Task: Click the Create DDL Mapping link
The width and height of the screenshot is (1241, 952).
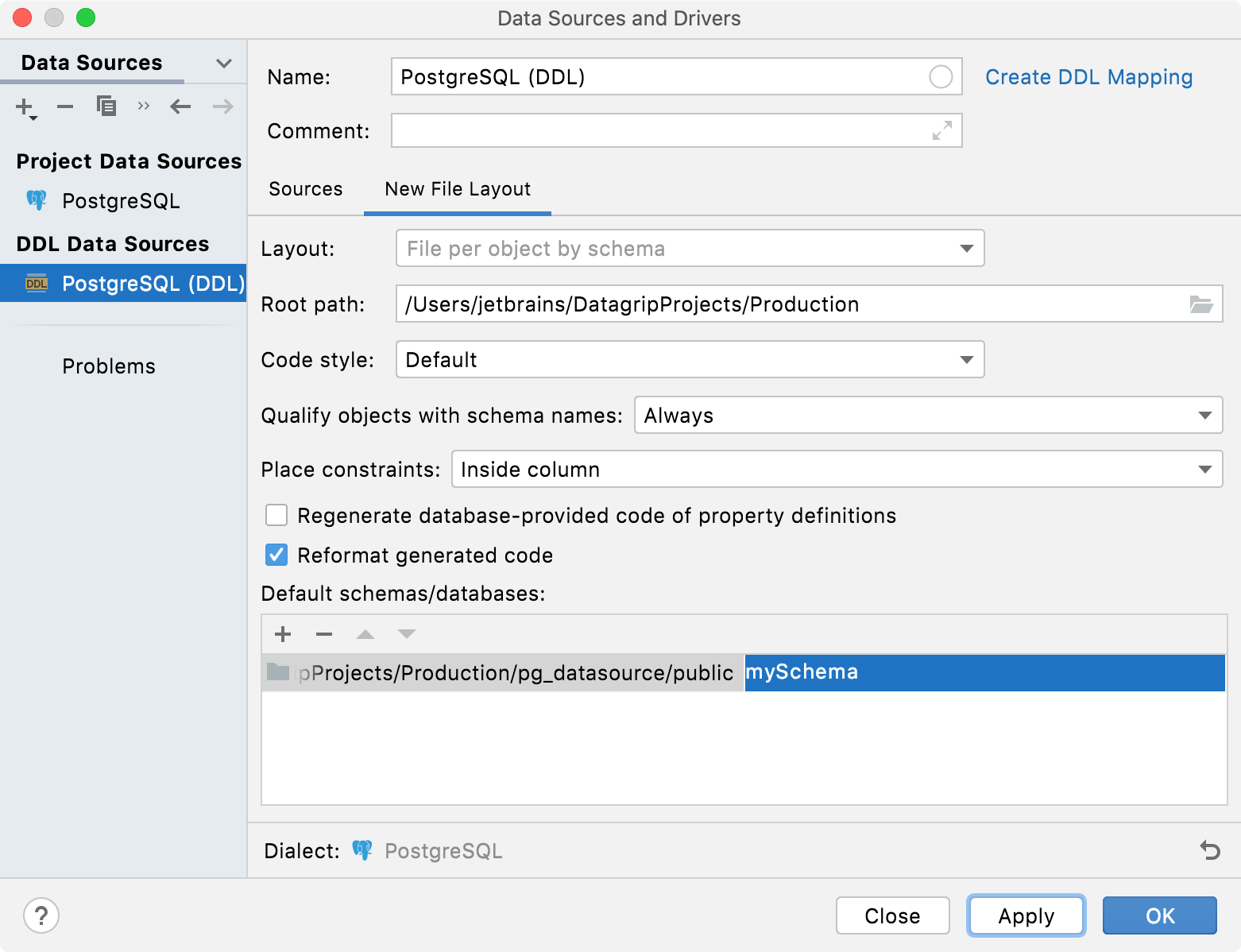Action: click(1088, 76)
